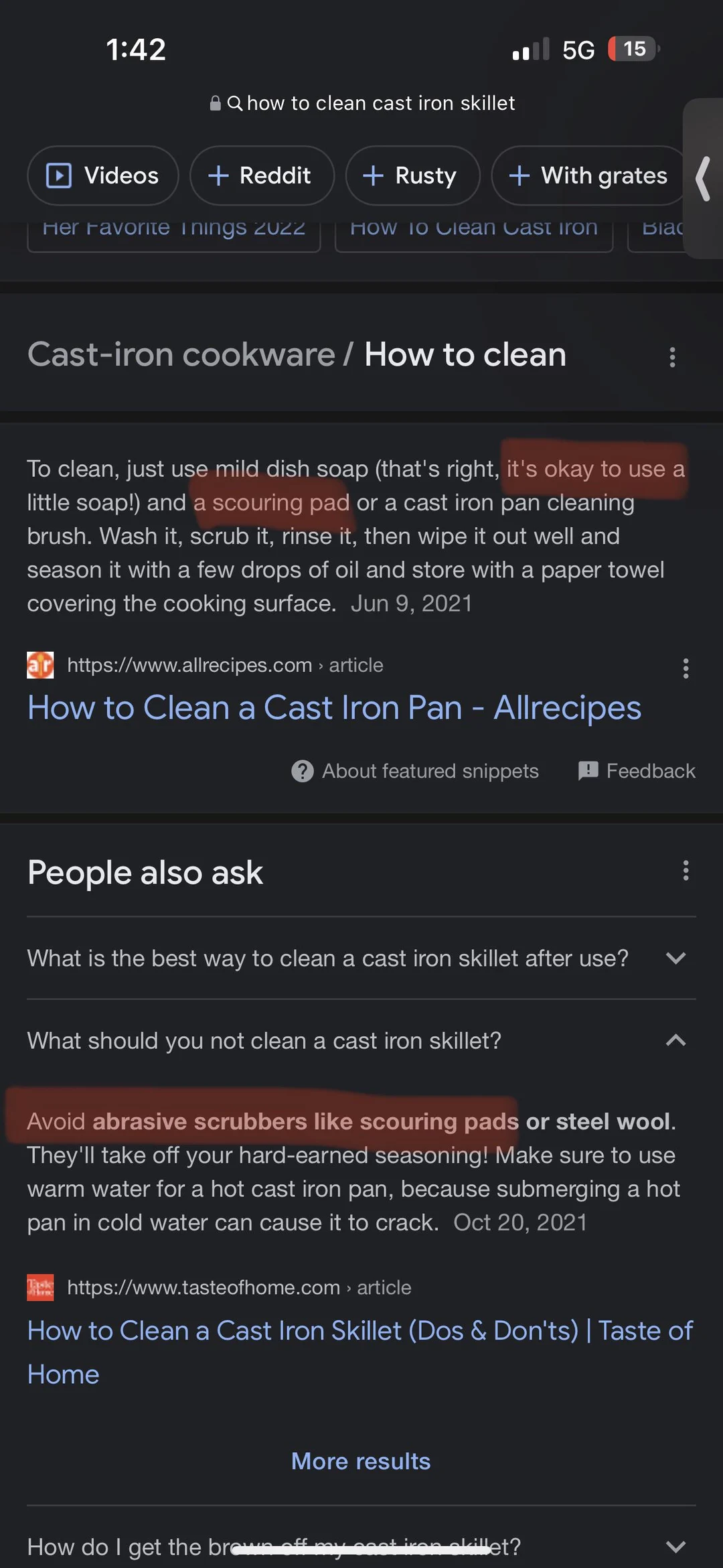Click the Videos play icon filter

tap(60, 175)
